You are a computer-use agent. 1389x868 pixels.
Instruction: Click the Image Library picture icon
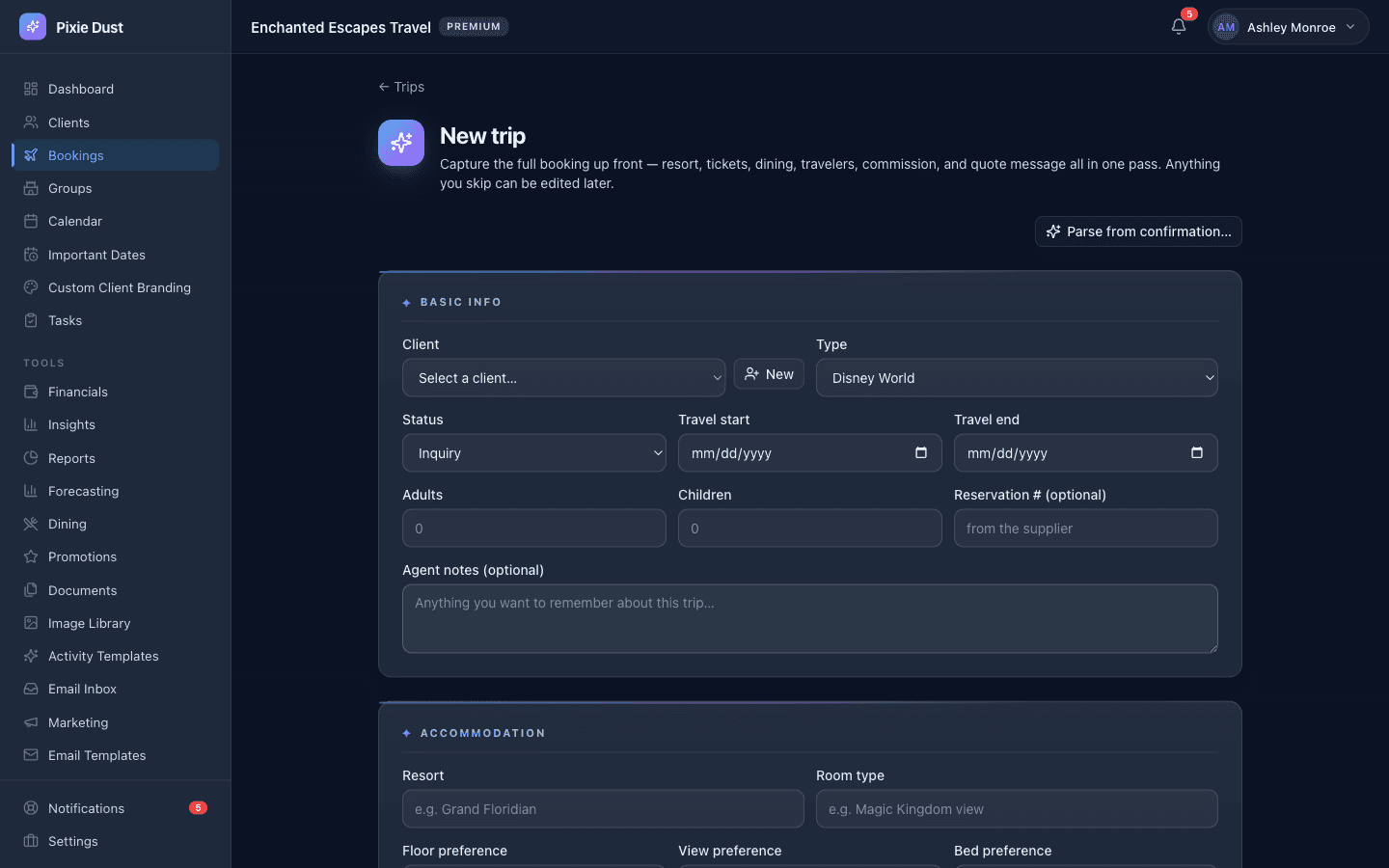[x=31, y=623]
